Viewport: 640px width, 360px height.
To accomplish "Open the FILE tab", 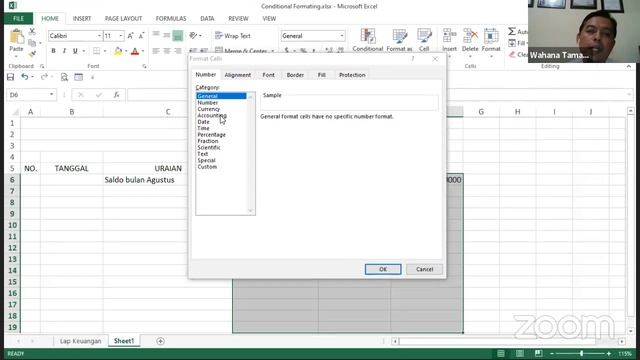I will [x=18, y=19].
